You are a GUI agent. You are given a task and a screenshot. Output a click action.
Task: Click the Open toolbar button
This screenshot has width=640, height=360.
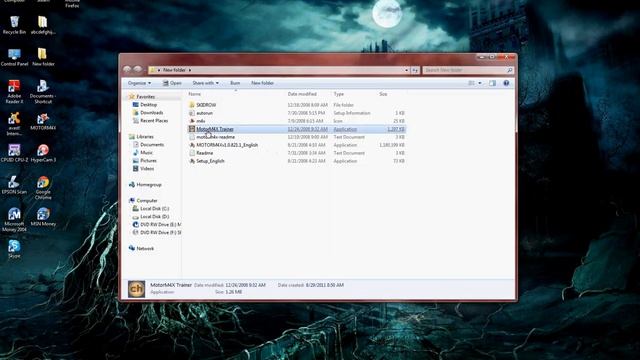(x=172, y=83)
